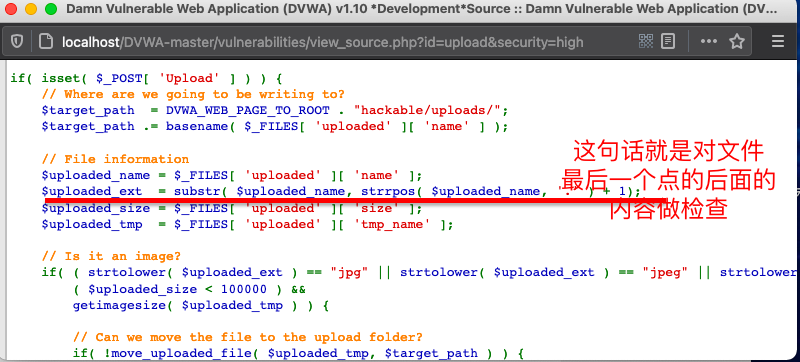The height and width of the screenshot is (362, 800).
Task: Show site information page icon
Action: pyautogui.click(x=46, y=42)
